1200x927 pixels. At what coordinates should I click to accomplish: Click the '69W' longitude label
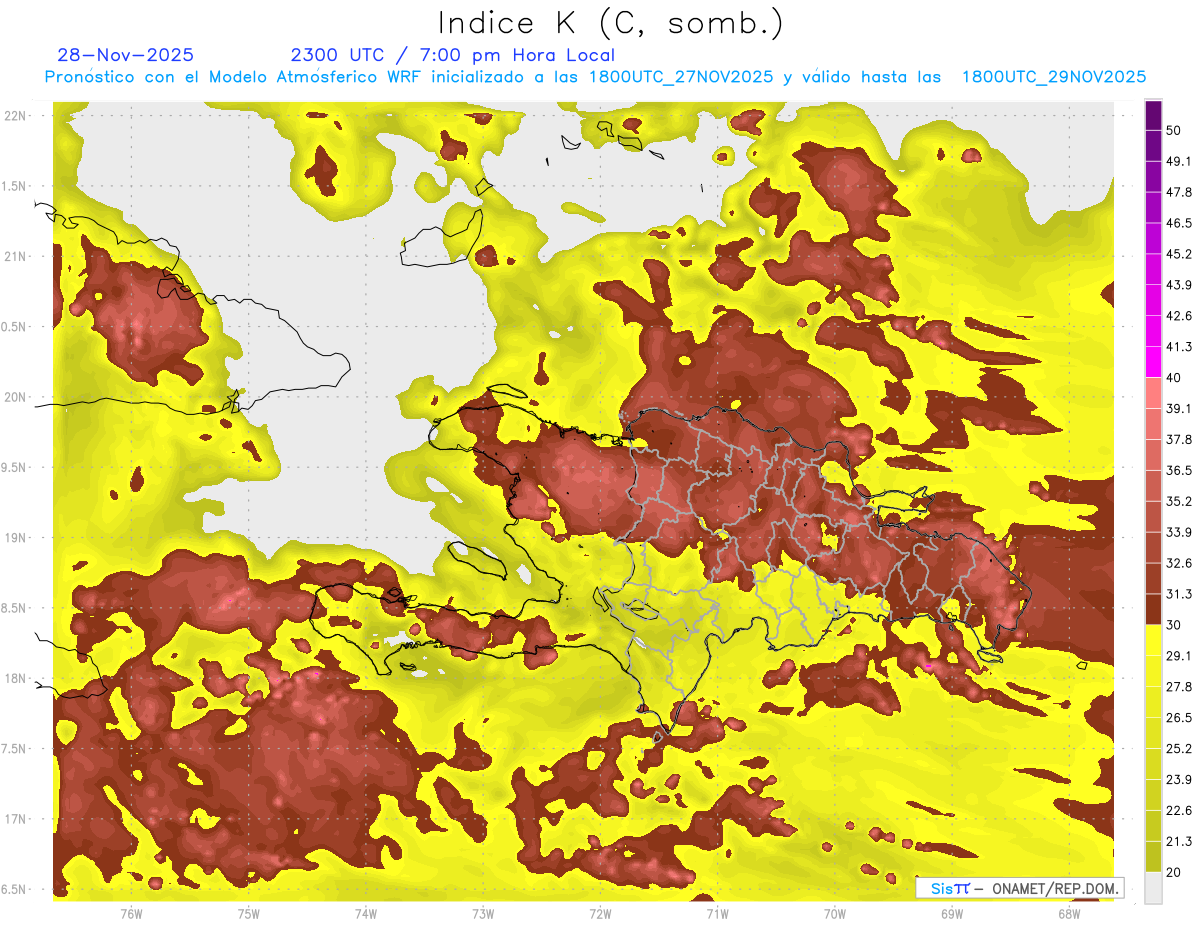tap(952, 914)
